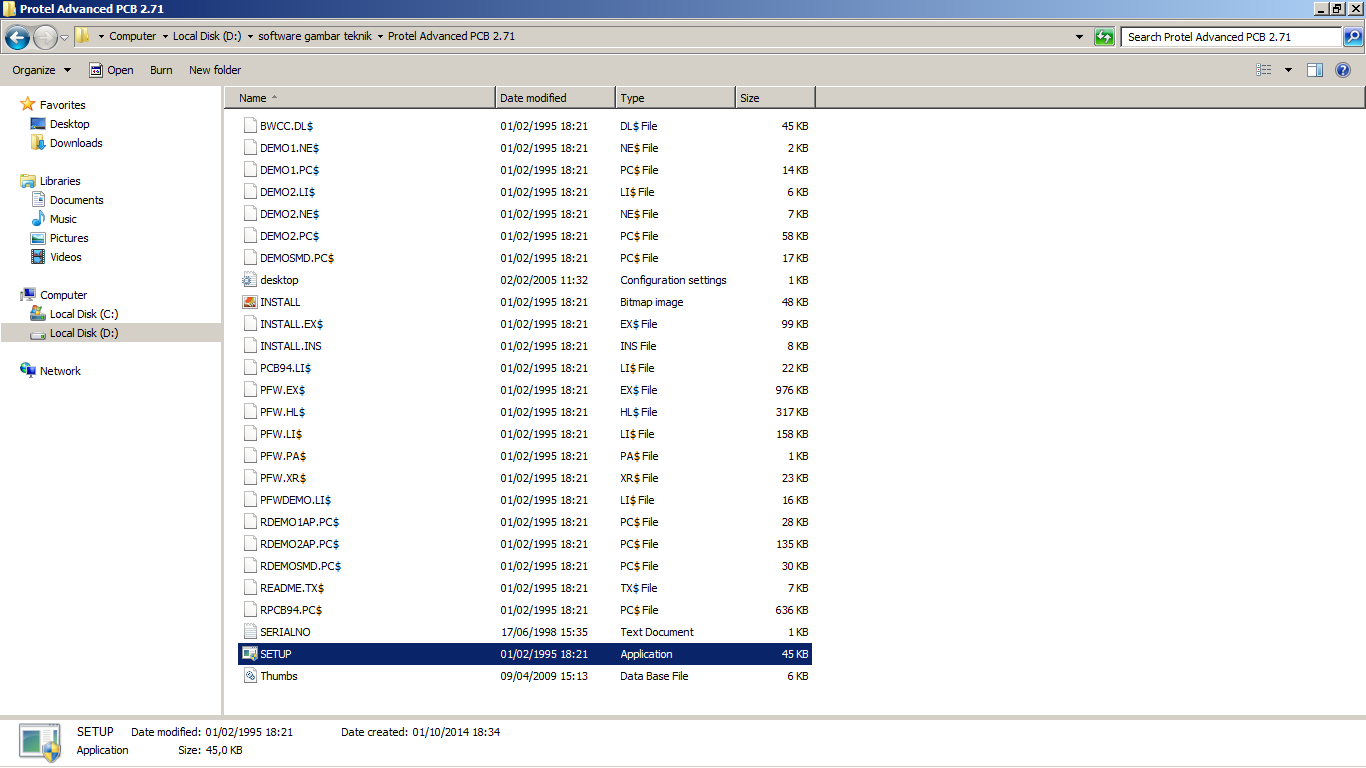Refresh the Protel Advanced PCB folder view

click(x=1104, y=37)
